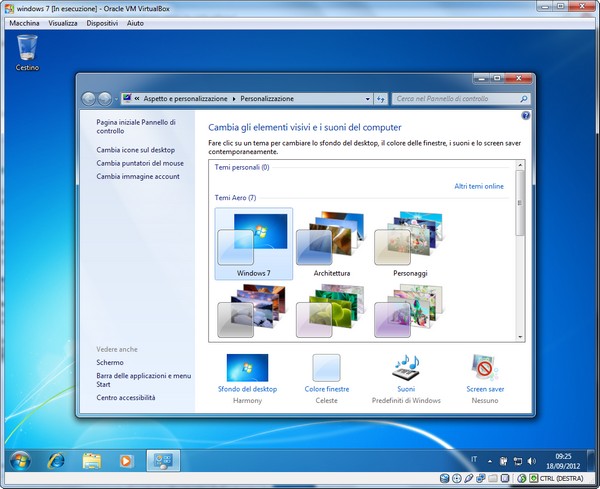Expand the address bar history dropdown
This screenshot has height=489, width=600.
pyautogui.click(x=367, y=99)
